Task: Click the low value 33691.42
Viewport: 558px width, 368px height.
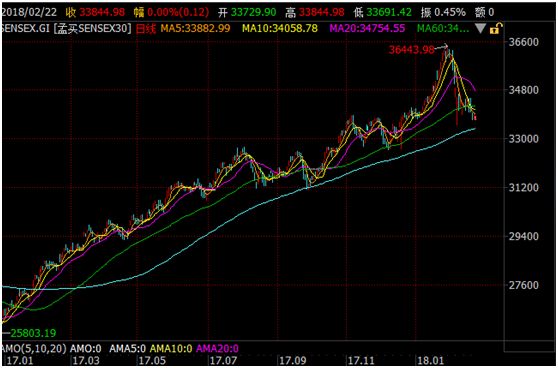Action: coord(389,12)
